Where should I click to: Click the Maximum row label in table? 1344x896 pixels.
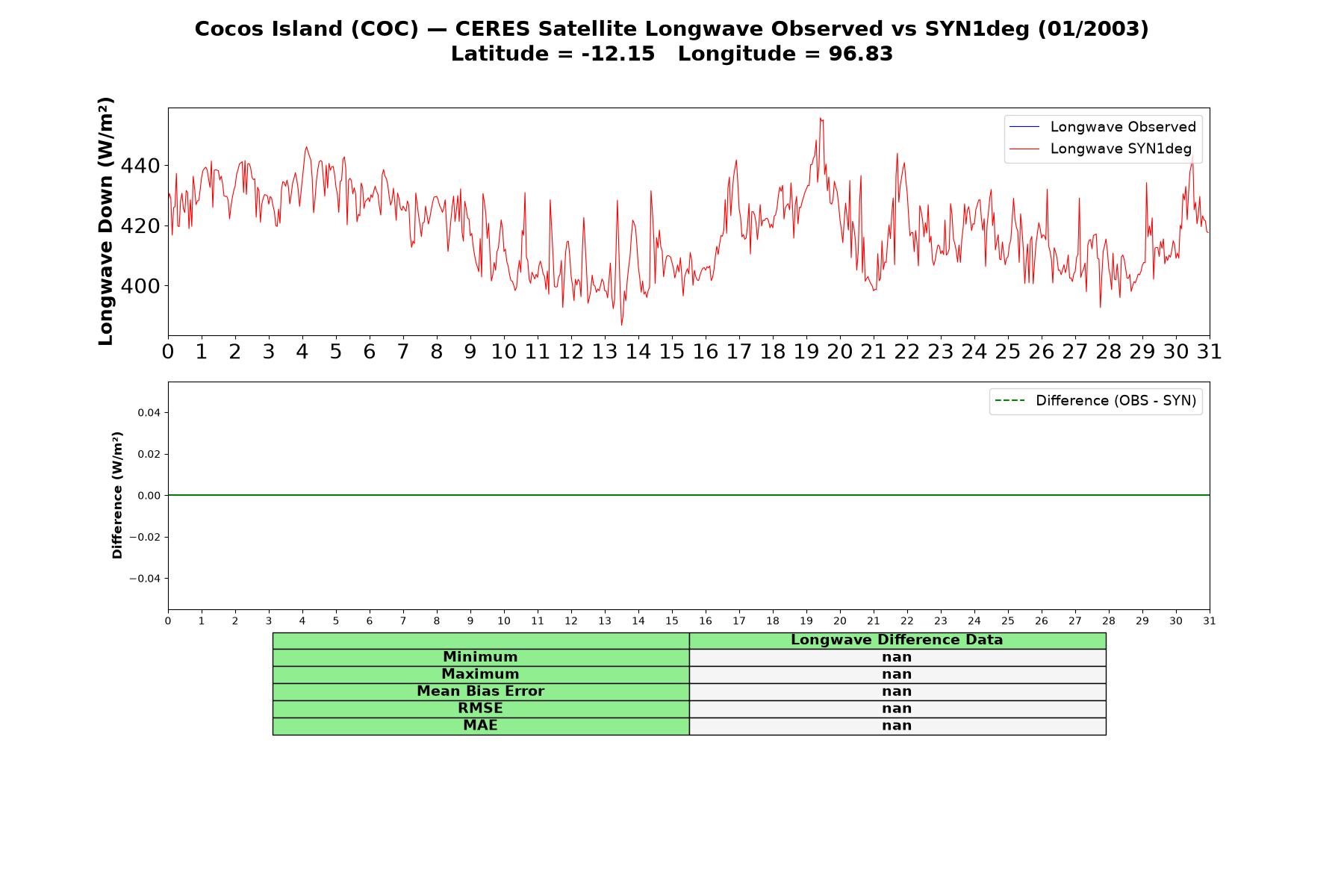(x=481, y=674)
